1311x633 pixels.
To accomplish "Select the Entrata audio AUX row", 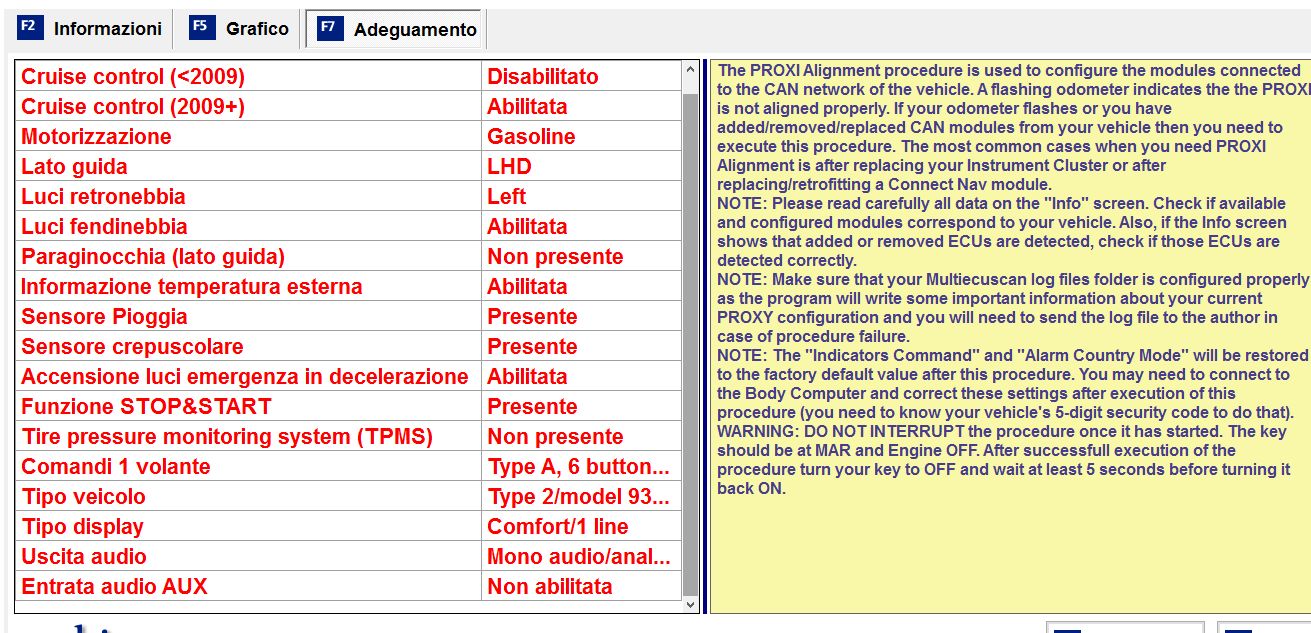I will 348,586.
